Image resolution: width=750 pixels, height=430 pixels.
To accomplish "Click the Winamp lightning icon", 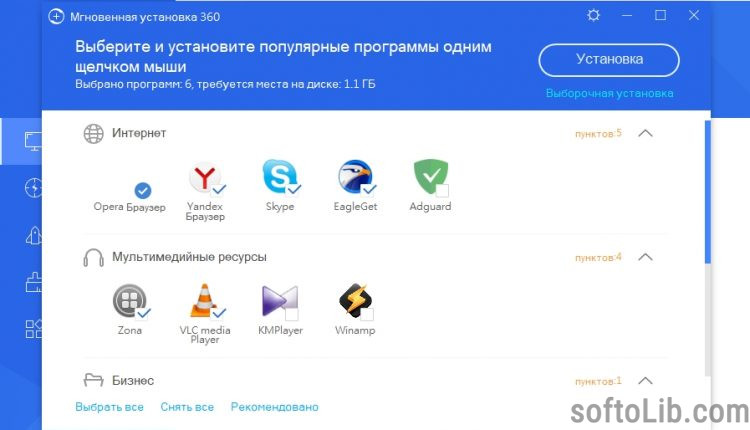I will click(x=355, y=300).
